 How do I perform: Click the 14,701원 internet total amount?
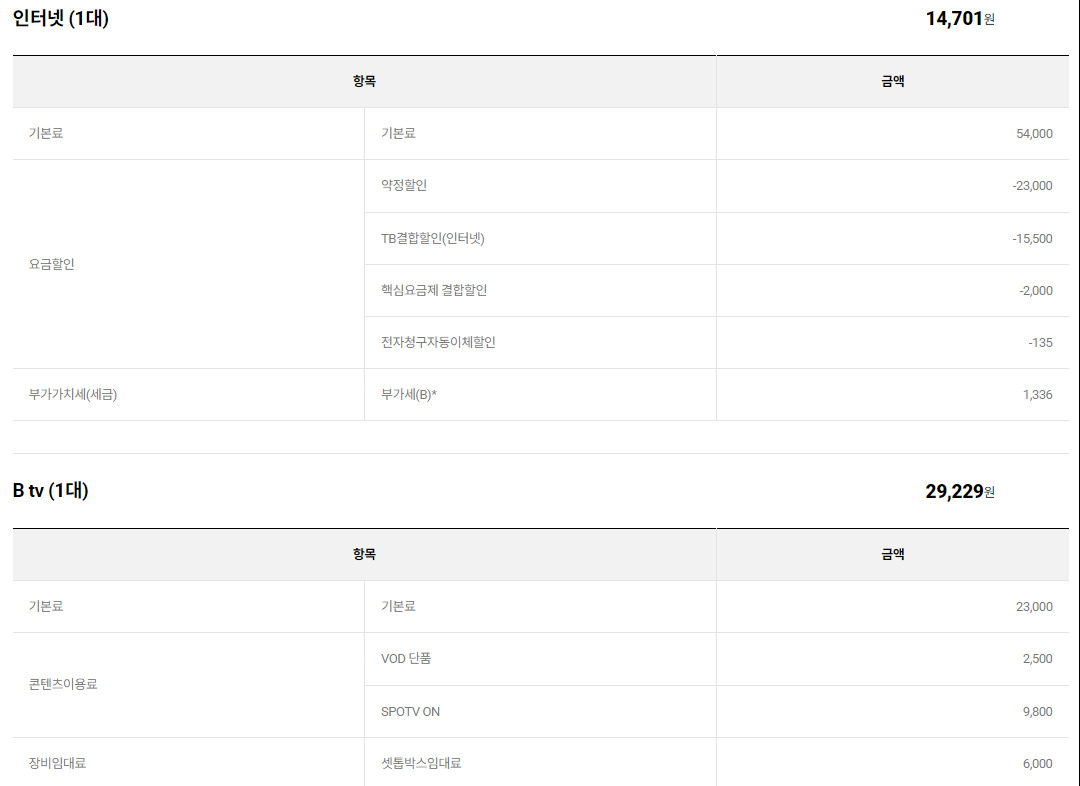pos(960,18)
